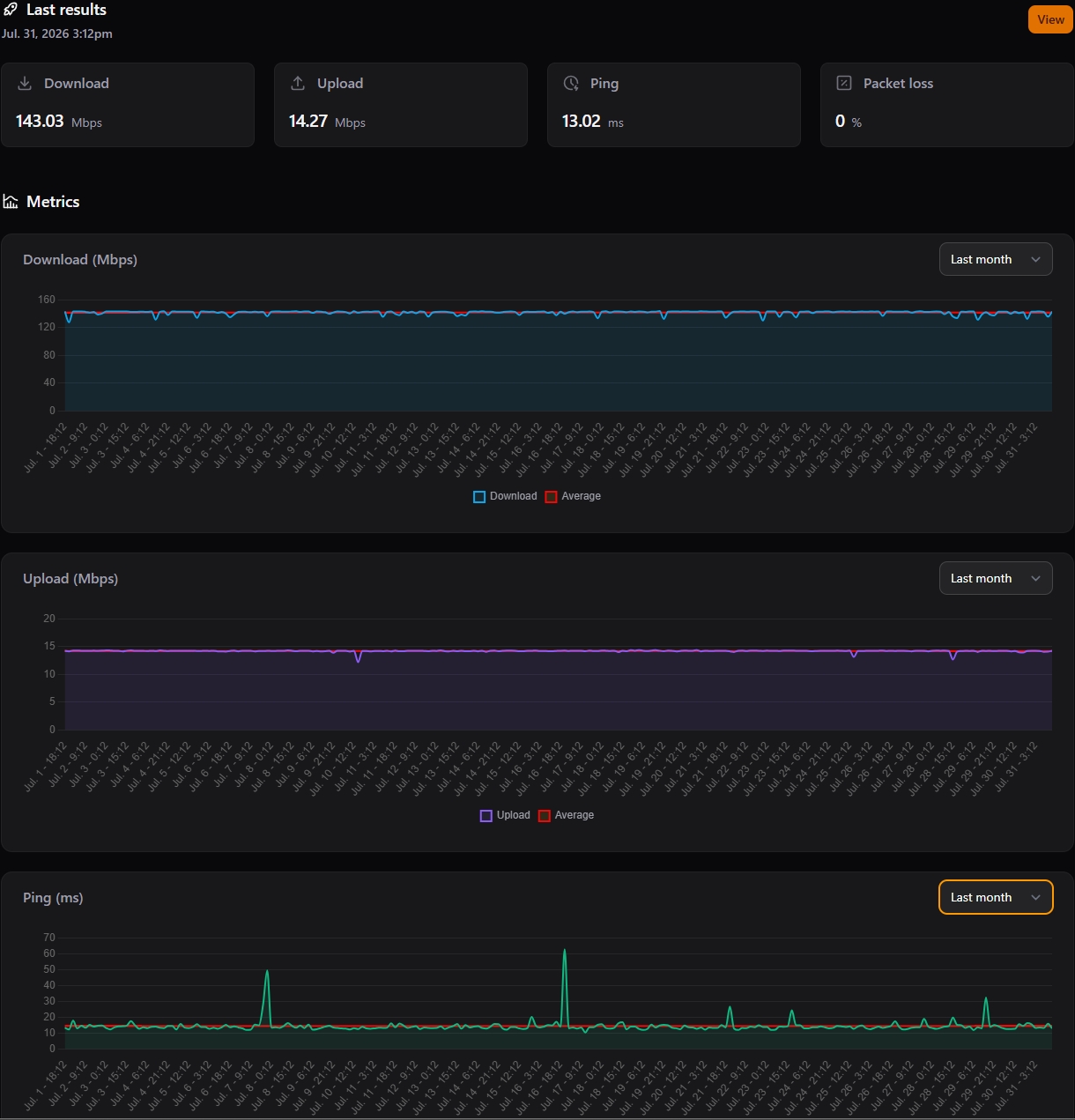Viewport: 1075px width, 1120px height.
Task: Click the clock icon in Ping card
Action: tap(571, 83)
